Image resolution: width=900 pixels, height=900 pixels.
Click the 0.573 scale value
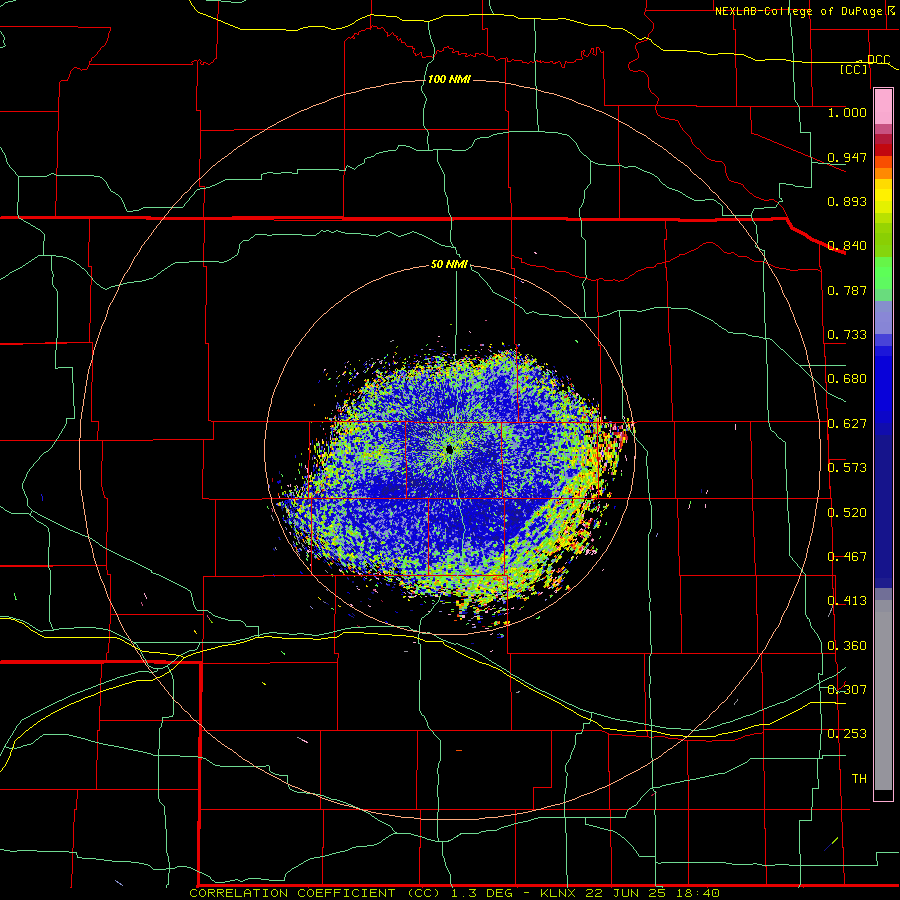pos(847,468)
